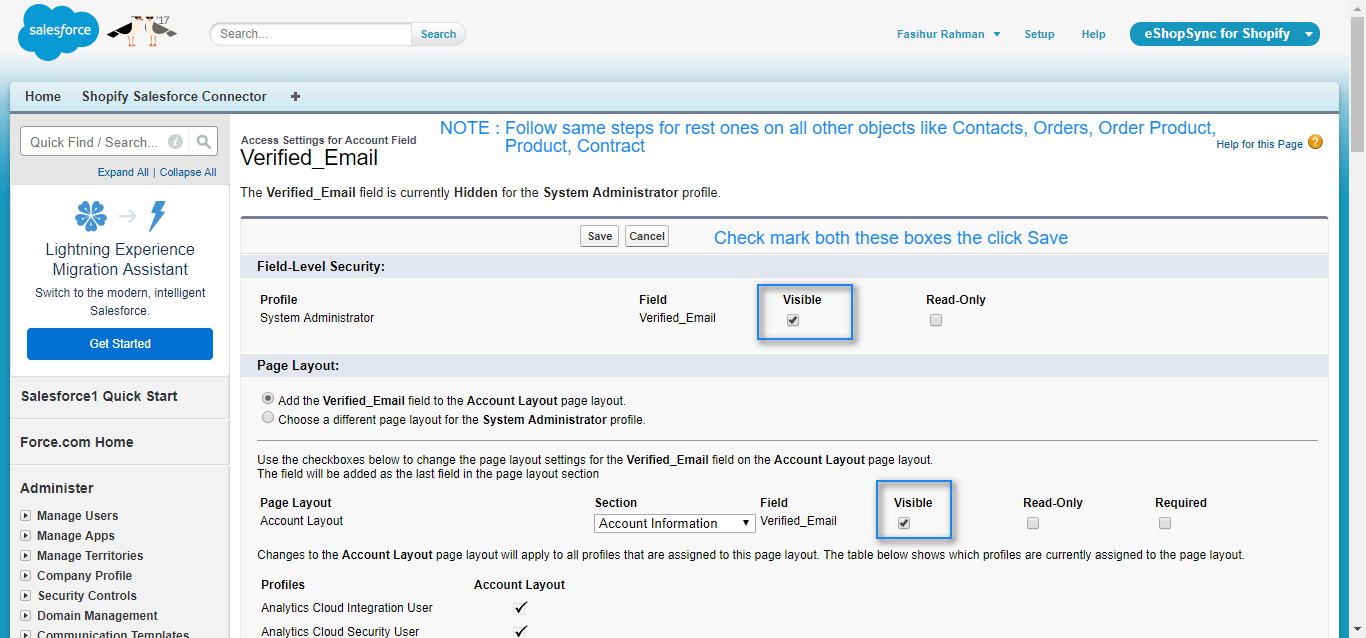Open Force.com Home in sidebar
Viewport: 1366px width, 638px height.
(77, 442)
